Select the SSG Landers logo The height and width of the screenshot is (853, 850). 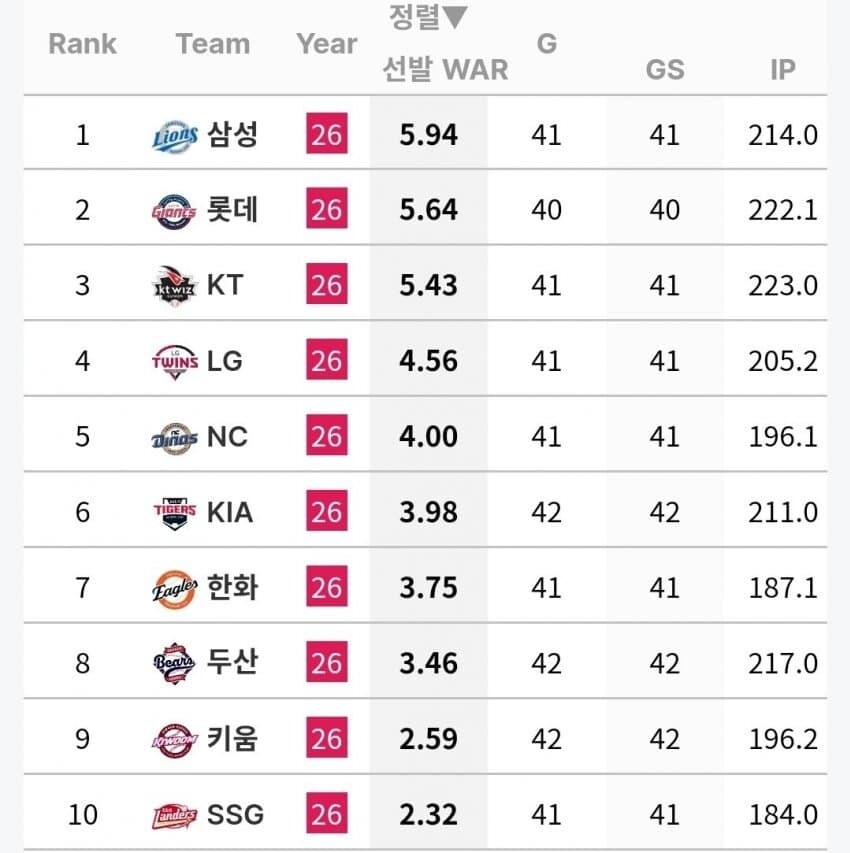(x=174, y=816)
